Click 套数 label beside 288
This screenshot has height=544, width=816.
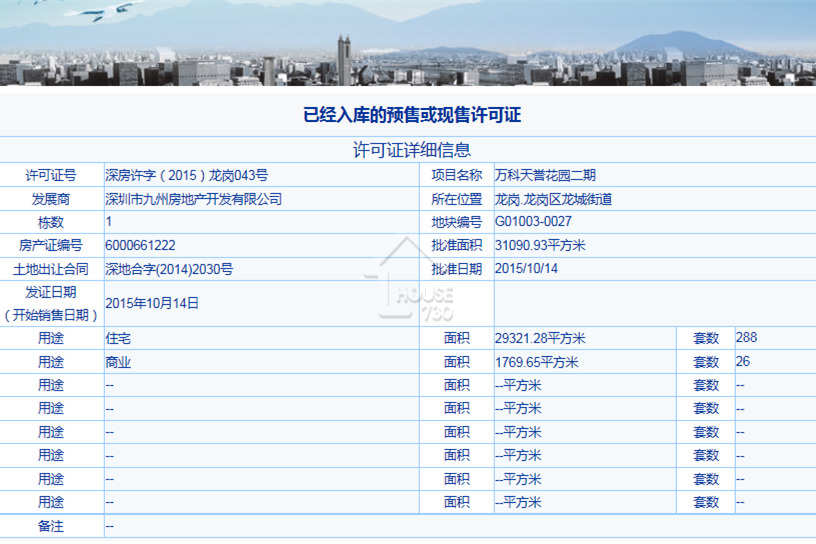pyautogui.click(x=706, y=338)
